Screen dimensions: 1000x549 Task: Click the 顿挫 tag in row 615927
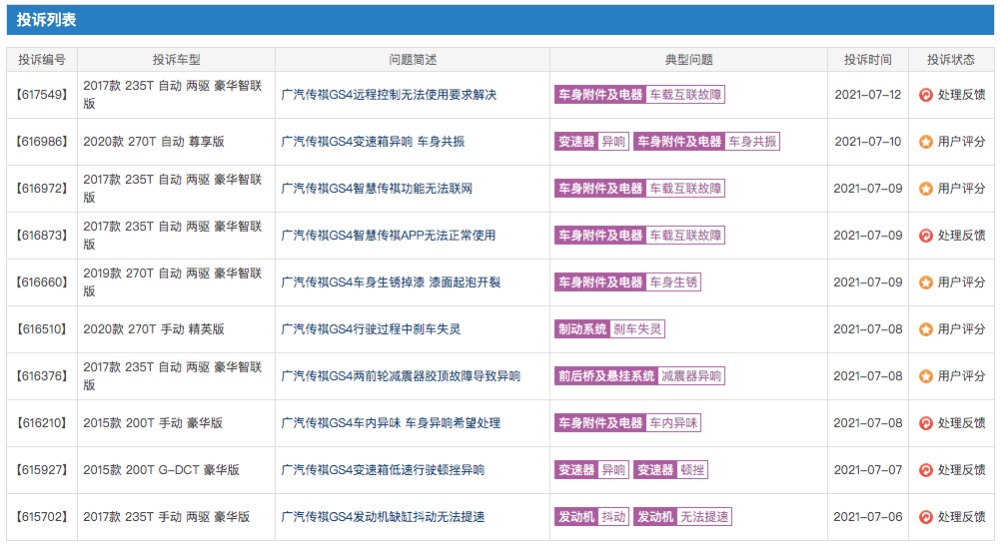point(692,470)
